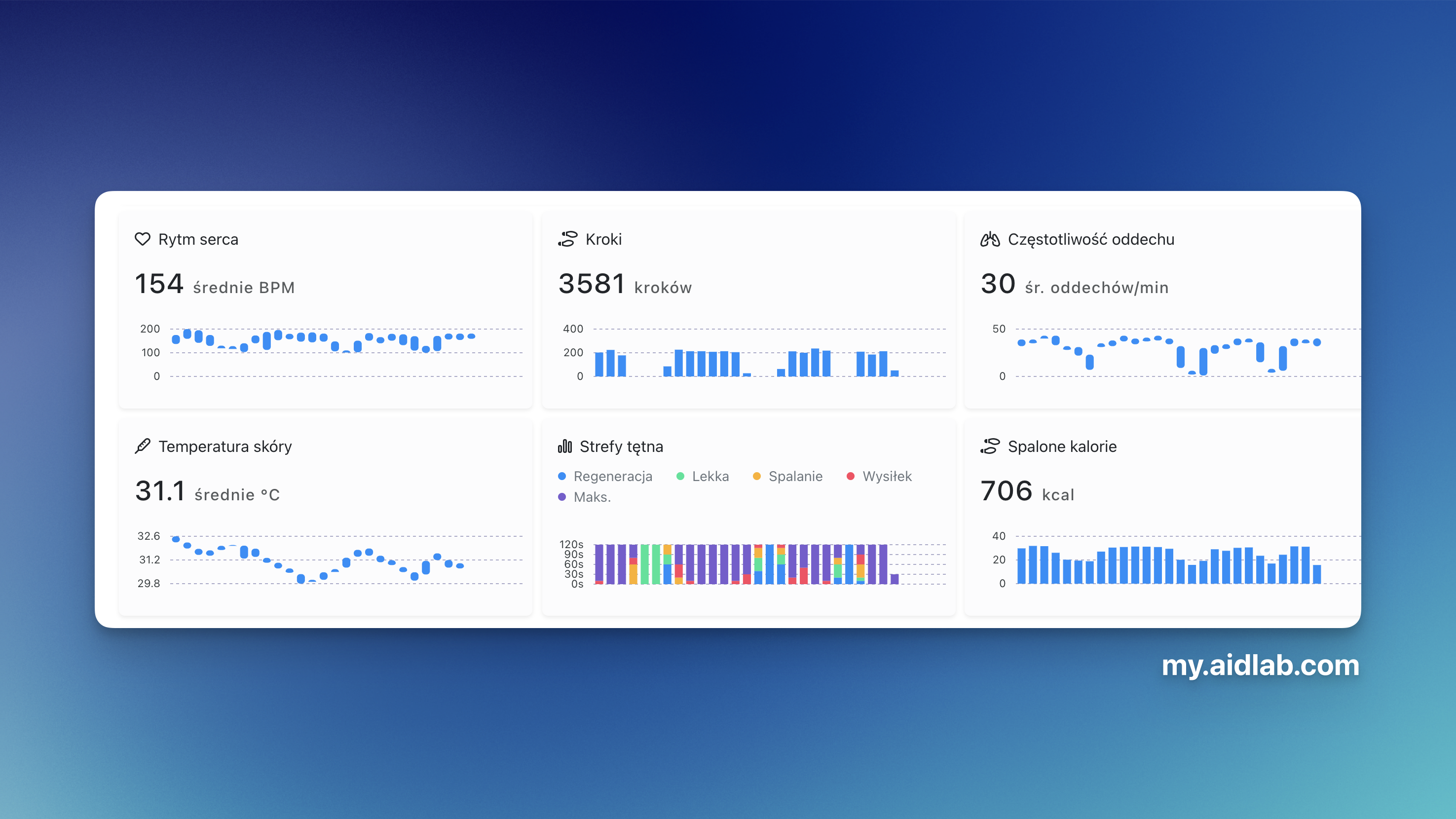Viewport: 1456px width, 819px height.
Task: Click the icon beside Spalone kalorie
Action: pos(990,446)
